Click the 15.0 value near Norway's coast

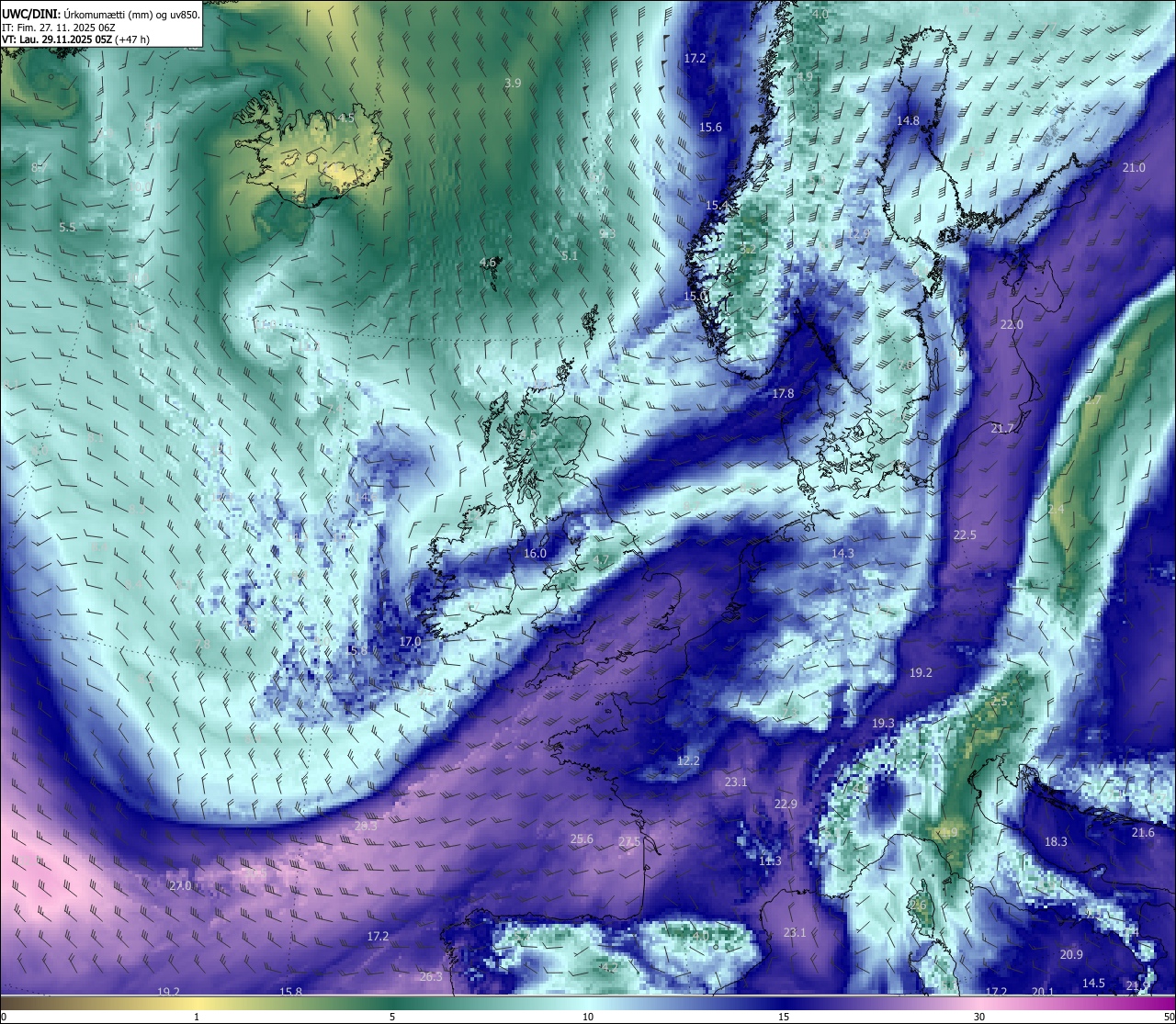pos(695,296)
